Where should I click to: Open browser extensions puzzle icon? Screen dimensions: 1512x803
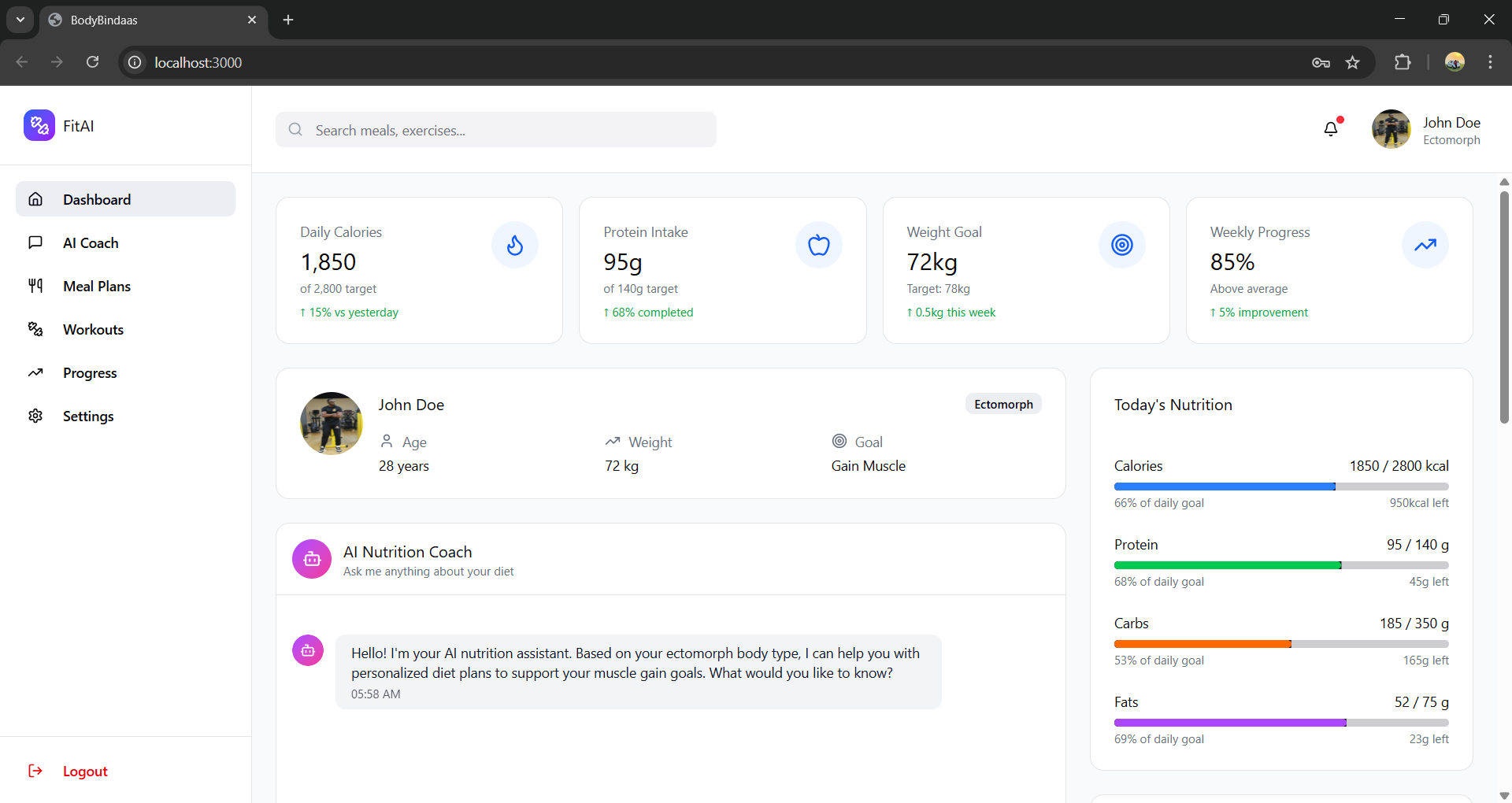coord(1403,62)
